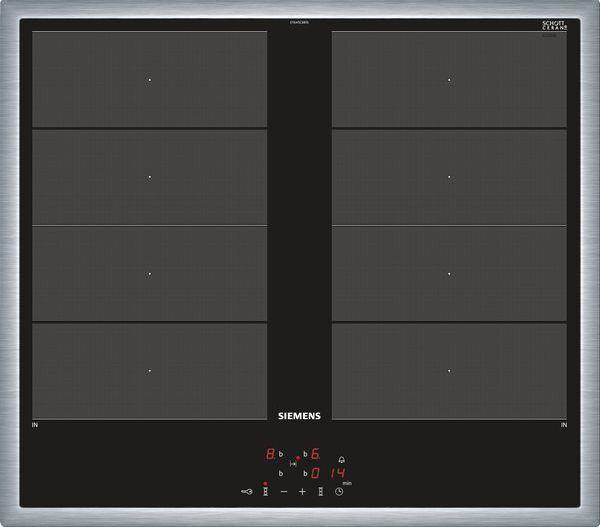The height and width of the screenshot is (527, 600).
Task: Touch the SCHOTT CERAN logo
Action: click(554, 25)
